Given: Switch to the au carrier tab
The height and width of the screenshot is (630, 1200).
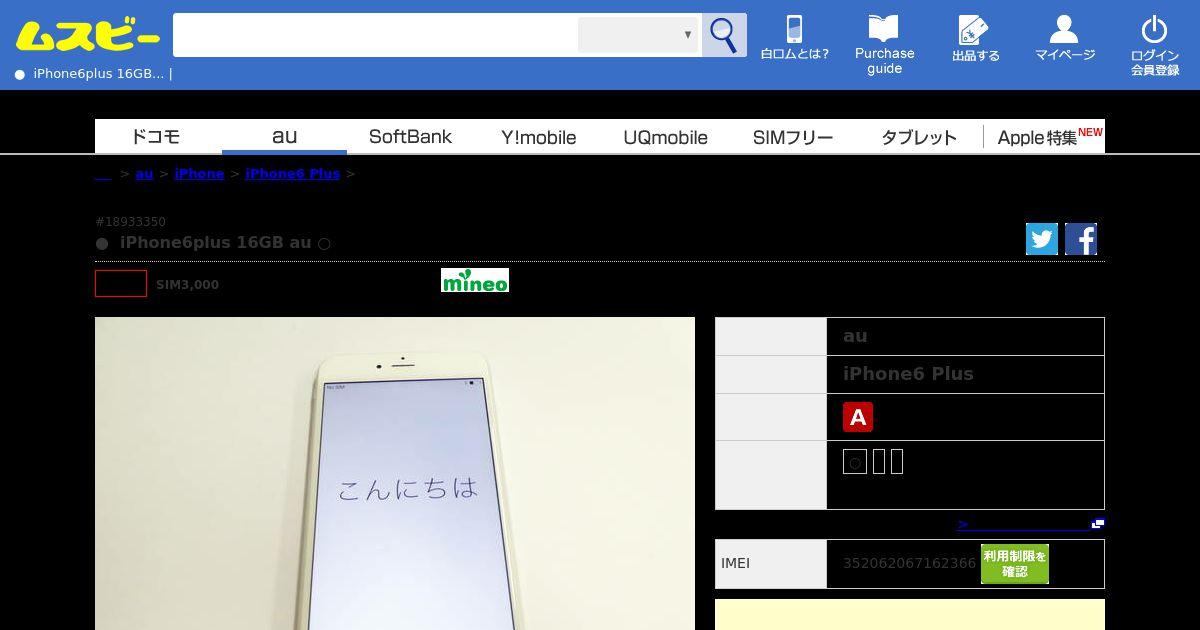Looking at the screenshot, I should click(x=284, y=137).
